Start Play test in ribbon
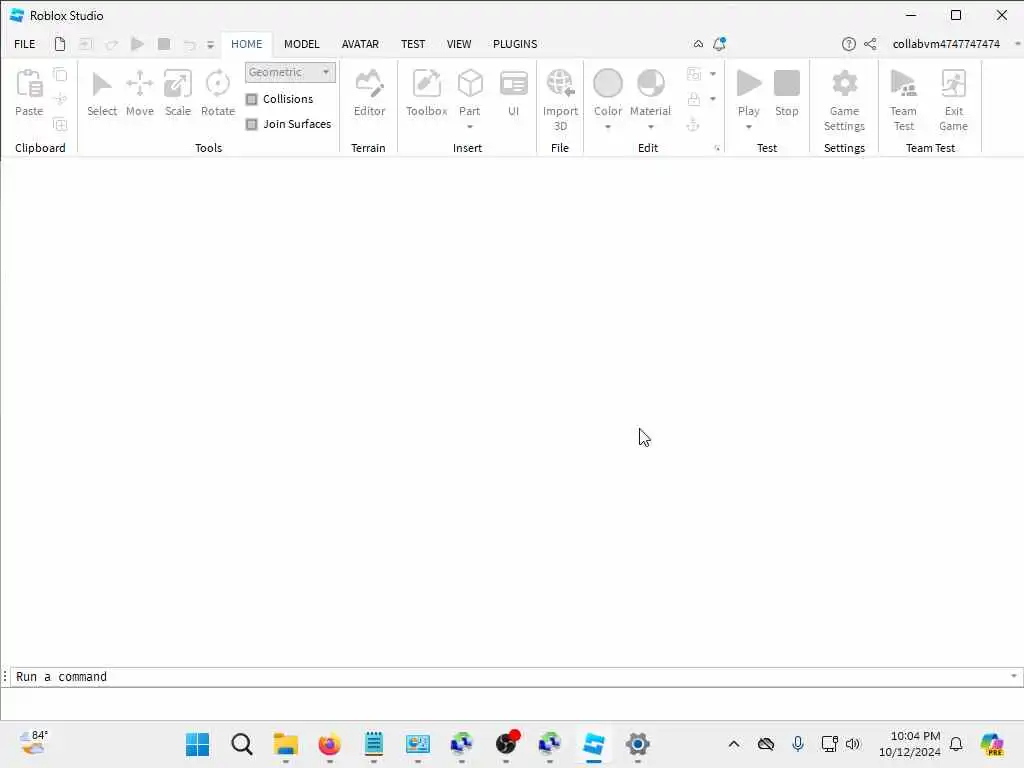The image size is (1024, 768). tap(748, 93)
